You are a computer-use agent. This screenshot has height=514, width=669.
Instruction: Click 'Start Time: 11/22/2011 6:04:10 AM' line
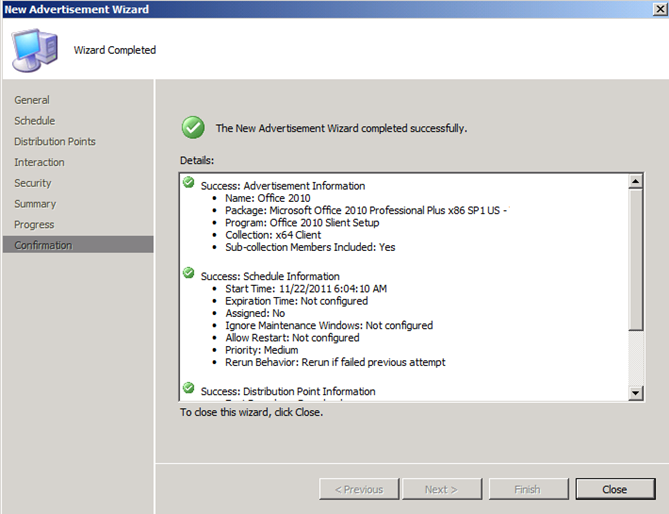pyautogui.click(x=306, y=289)
